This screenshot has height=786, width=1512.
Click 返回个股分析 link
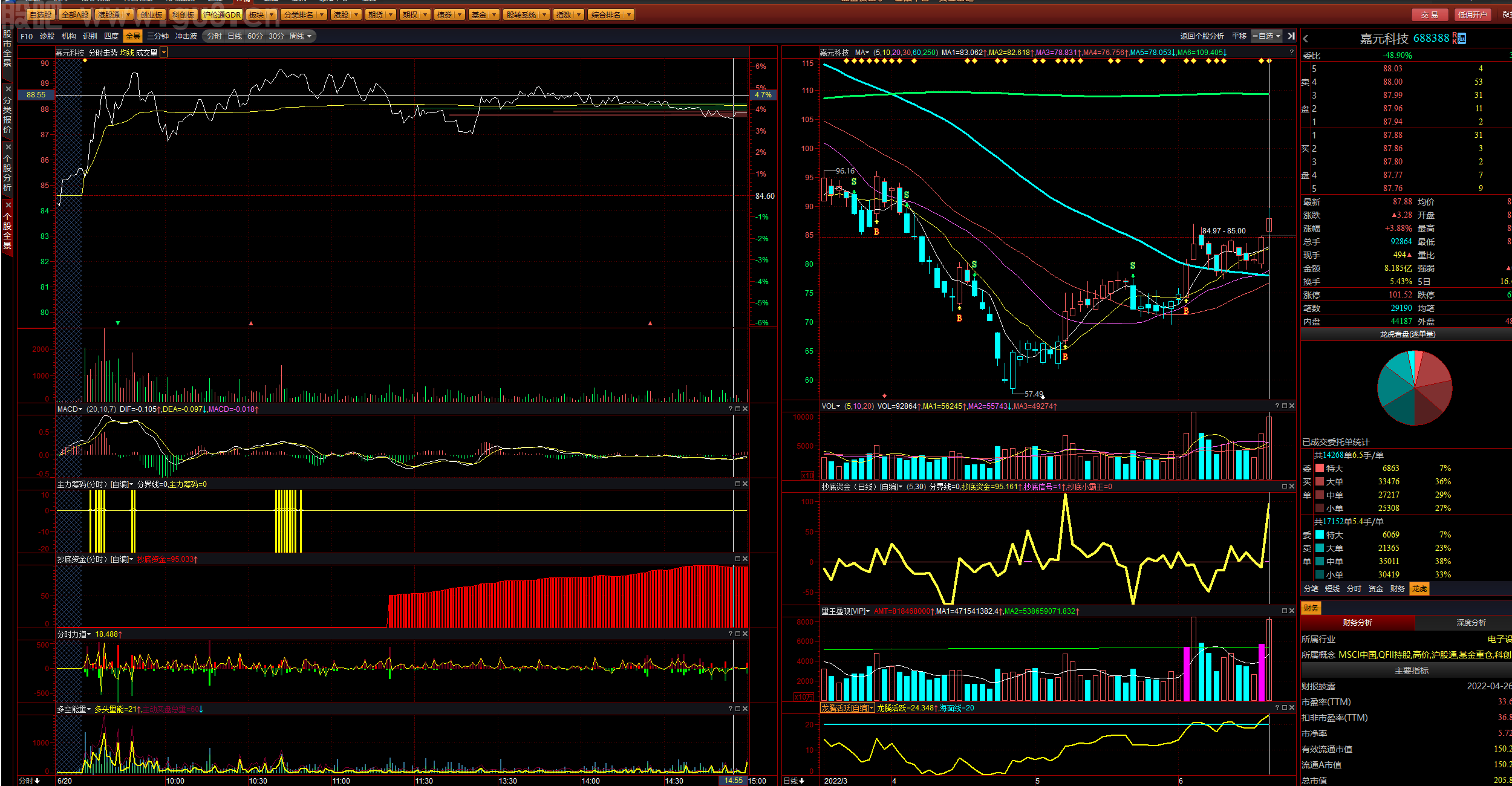[1202, 36]
